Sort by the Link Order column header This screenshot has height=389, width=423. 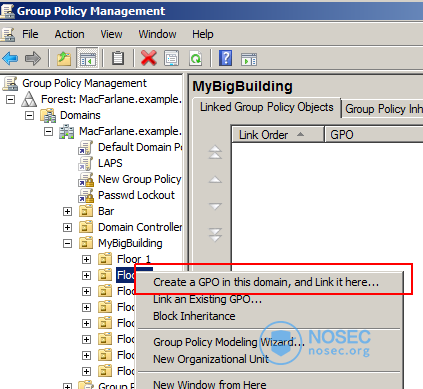point(277,135)
